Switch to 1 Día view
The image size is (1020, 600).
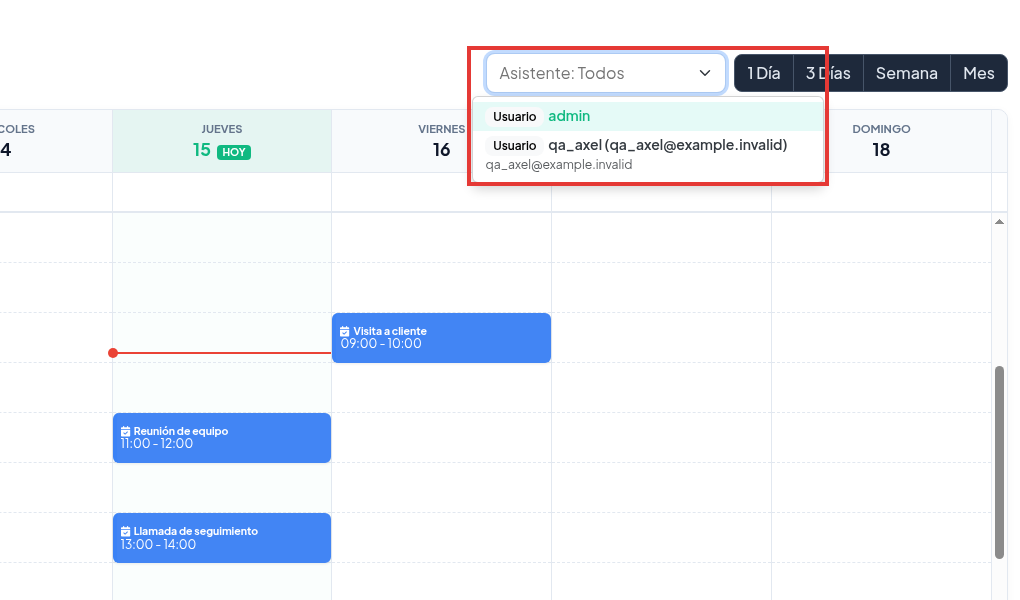point(764,73)
